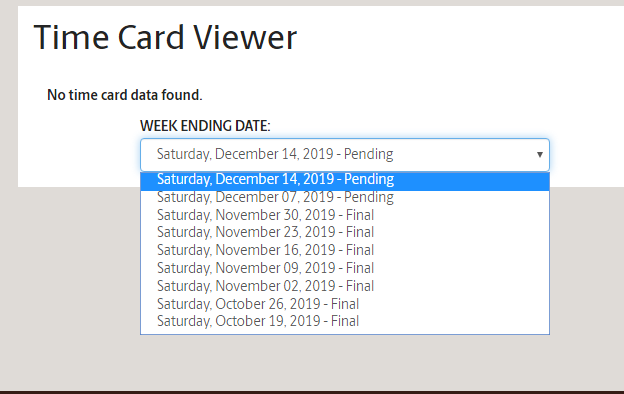This screenshot has width=624, height=394.
Task: Click the dark footer bar at page bottom
Action: tap(312, 392)
